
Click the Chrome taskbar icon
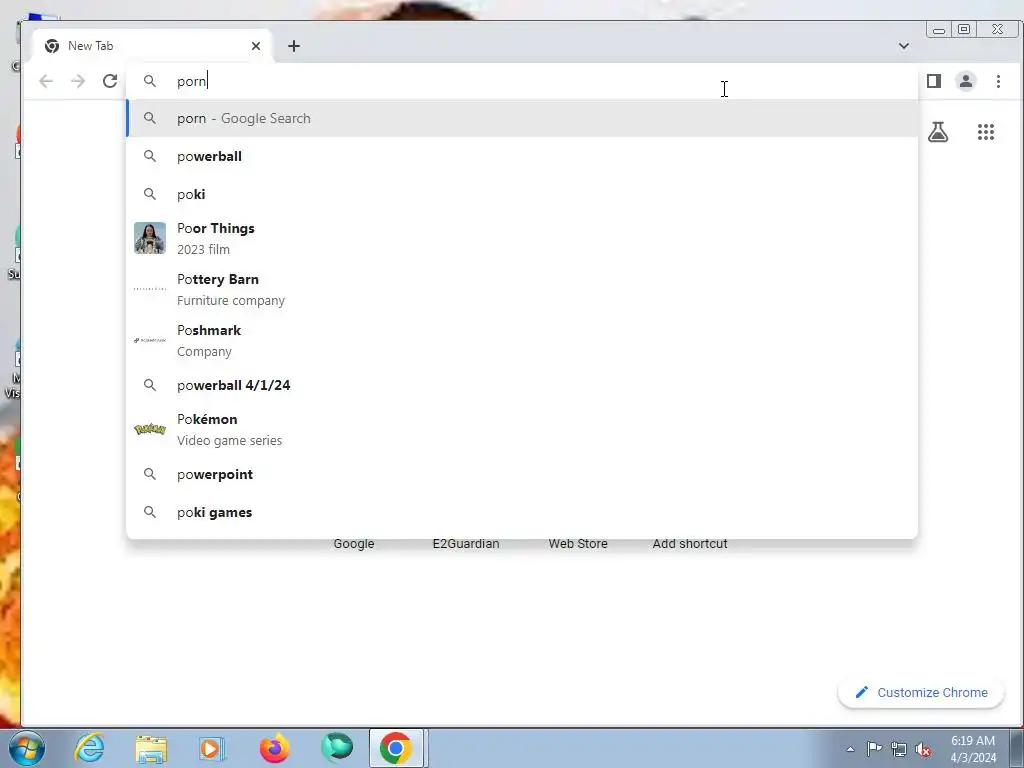pos(396,748)
